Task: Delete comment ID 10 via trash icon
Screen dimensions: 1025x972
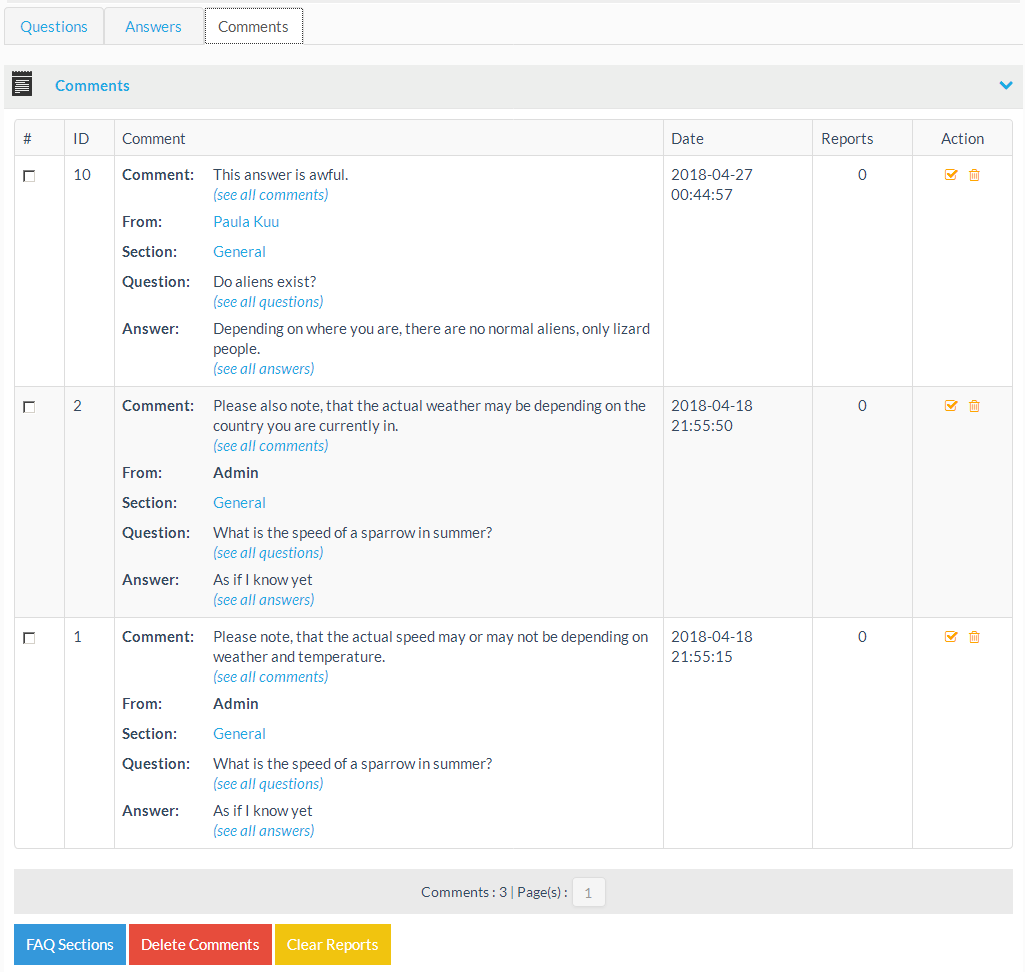Action: tap(974, 175)
